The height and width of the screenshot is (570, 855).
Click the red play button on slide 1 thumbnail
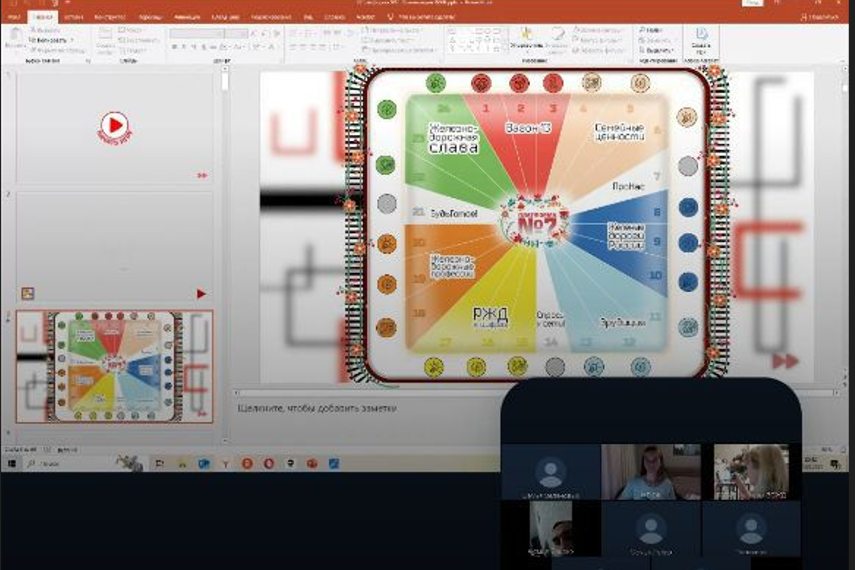114,125
